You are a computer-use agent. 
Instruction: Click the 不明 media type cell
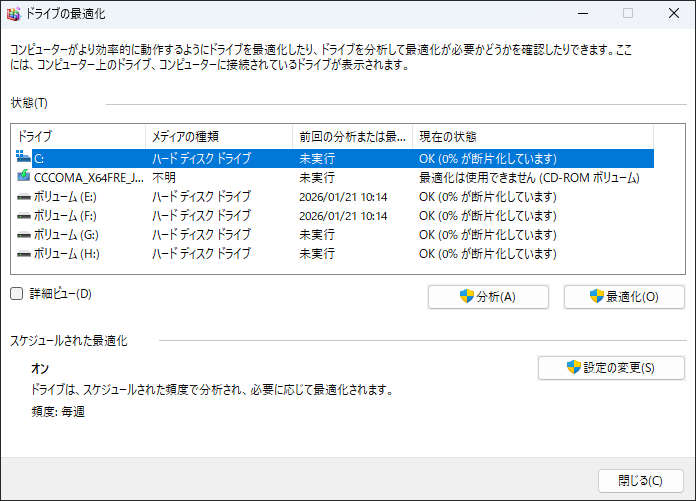[164, 178]
